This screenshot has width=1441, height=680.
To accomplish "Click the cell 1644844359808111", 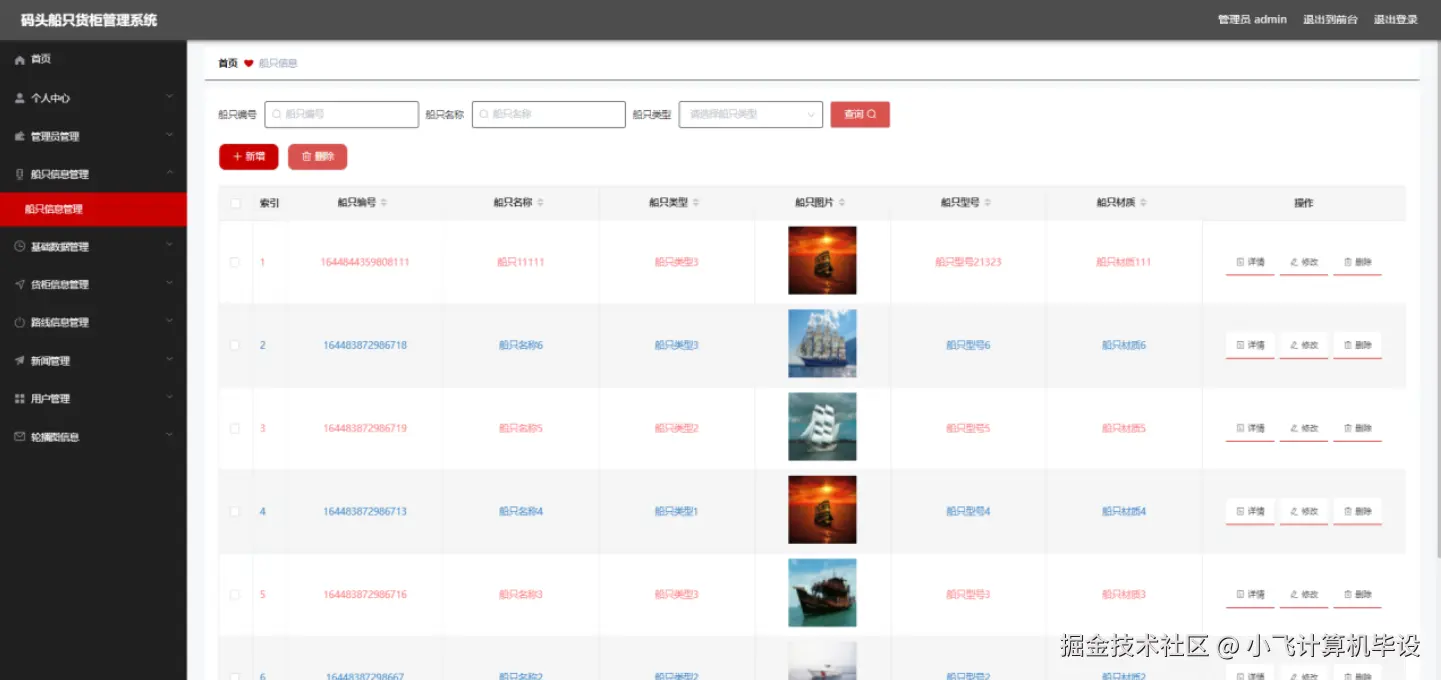I will coord(365,262).
